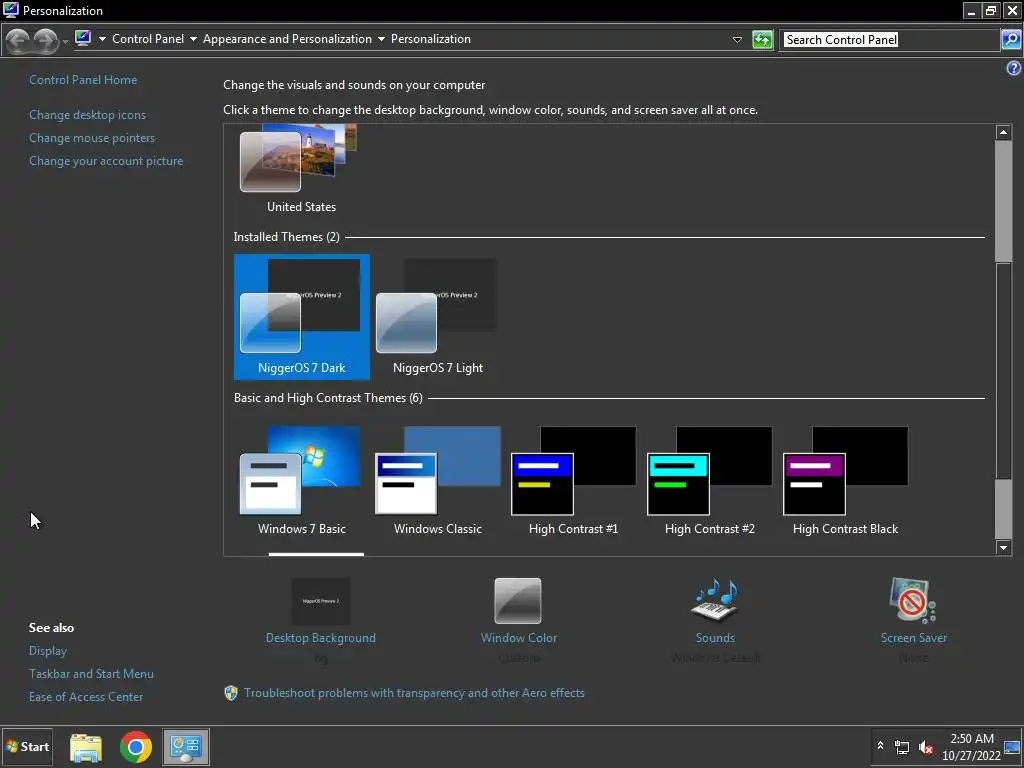Image resolution: width=1024 pixels, height=768 pixels.
Task: Click the theme list scroll down arrow
Action: 1003,548
